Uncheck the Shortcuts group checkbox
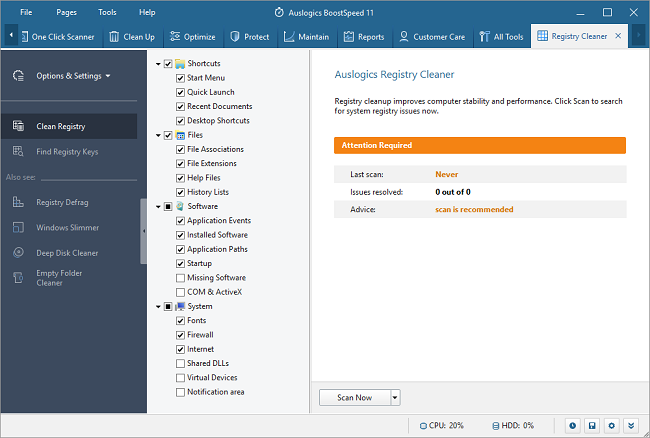Image resolution: width=650 pixels, height=438 pixels. 168,64
